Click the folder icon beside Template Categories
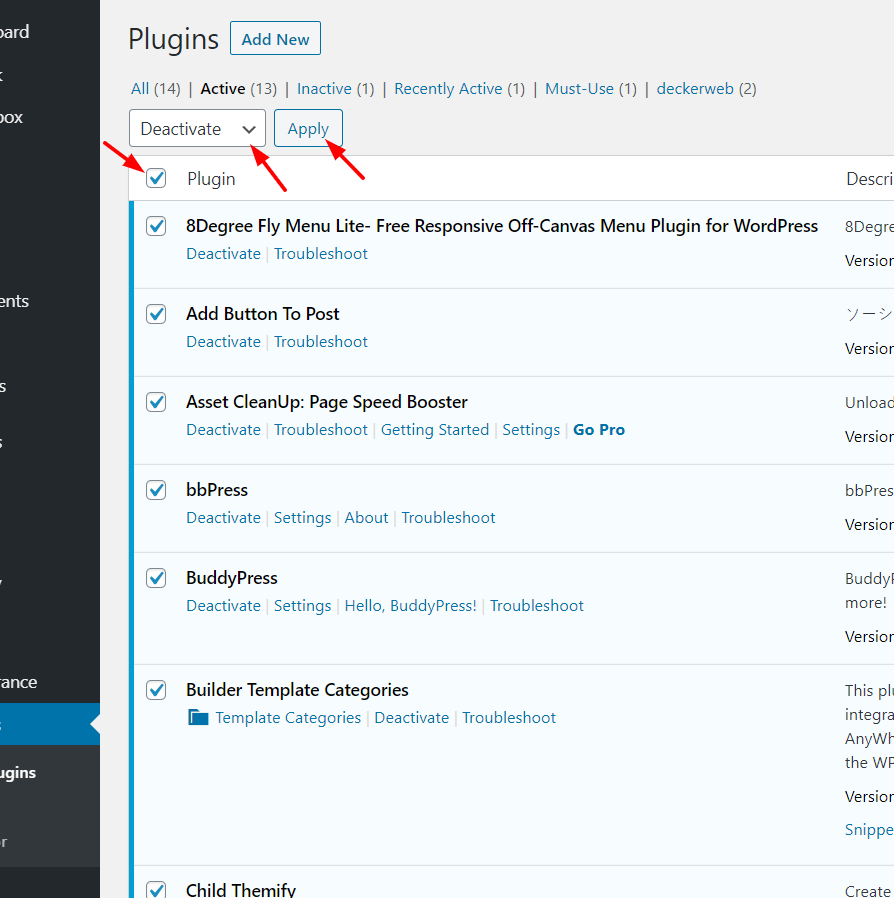The height and width of the screenshot is (898, 894). (198, 718)
